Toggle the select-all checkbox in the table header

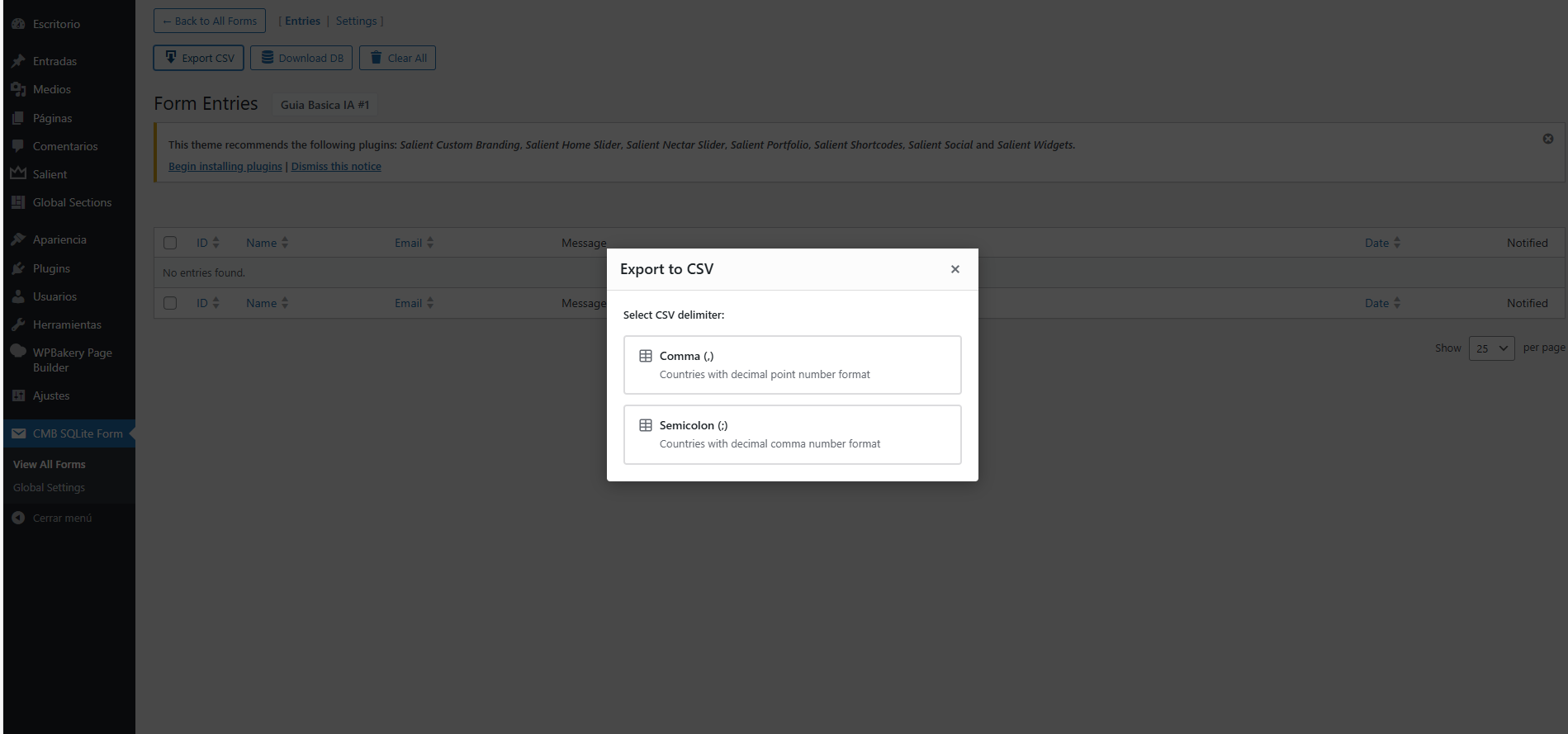[170, 243]
